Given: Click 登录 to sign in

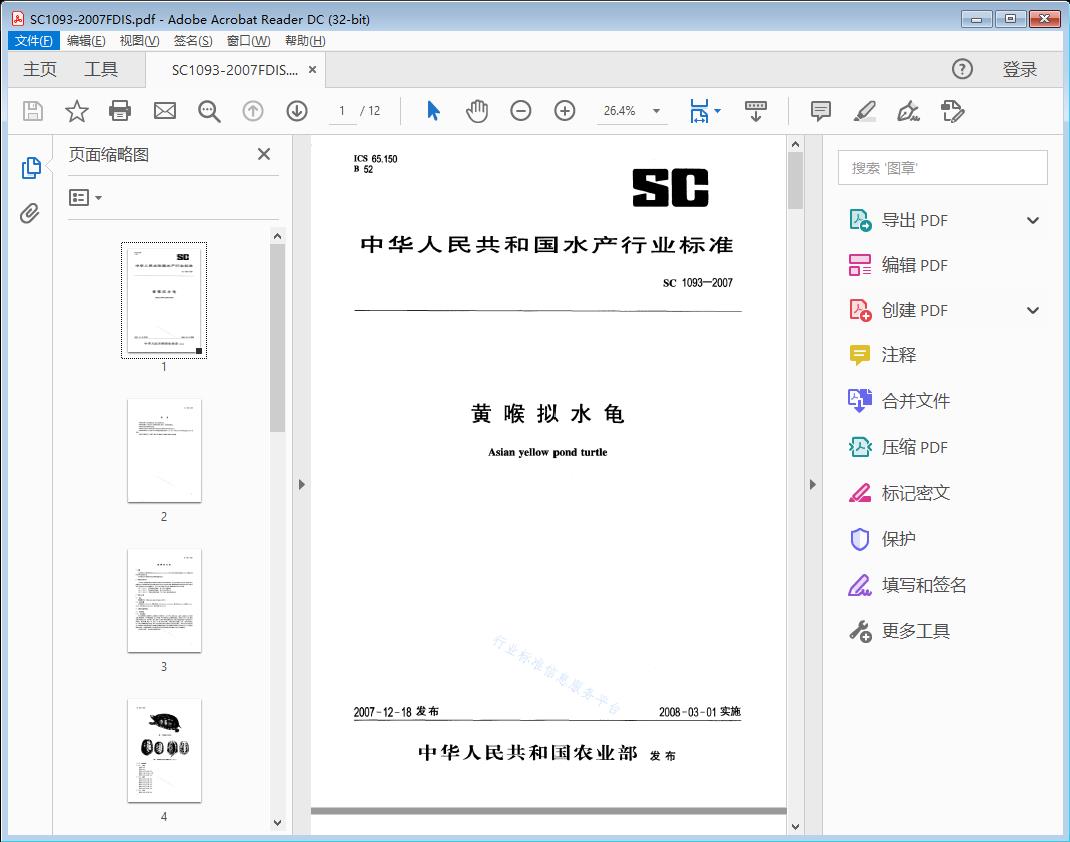Looking at the screenshot, I should point(1022,69).
